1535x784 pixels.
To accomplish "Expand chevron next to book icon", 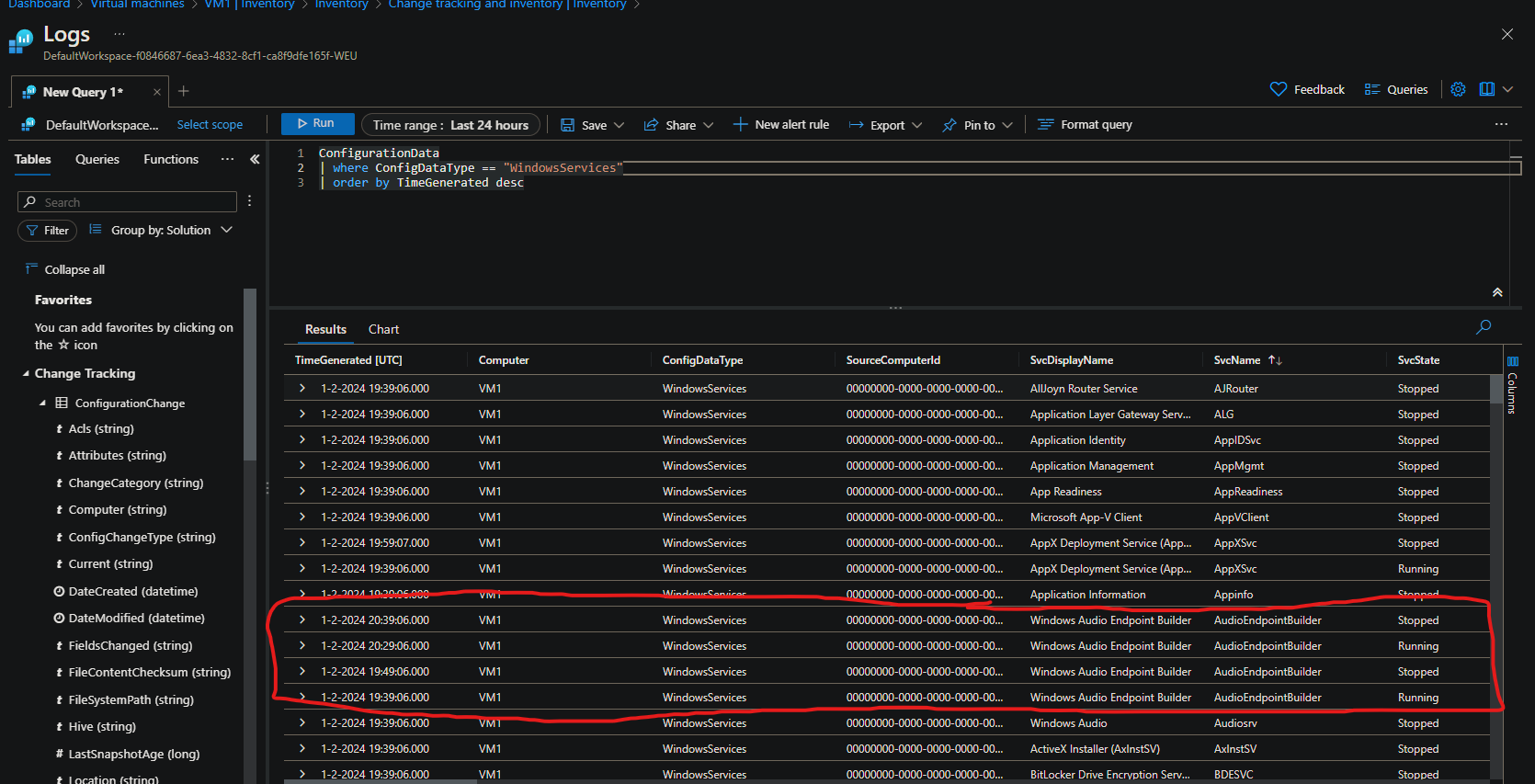I will pyautogui.click(x=1507, y=89).
